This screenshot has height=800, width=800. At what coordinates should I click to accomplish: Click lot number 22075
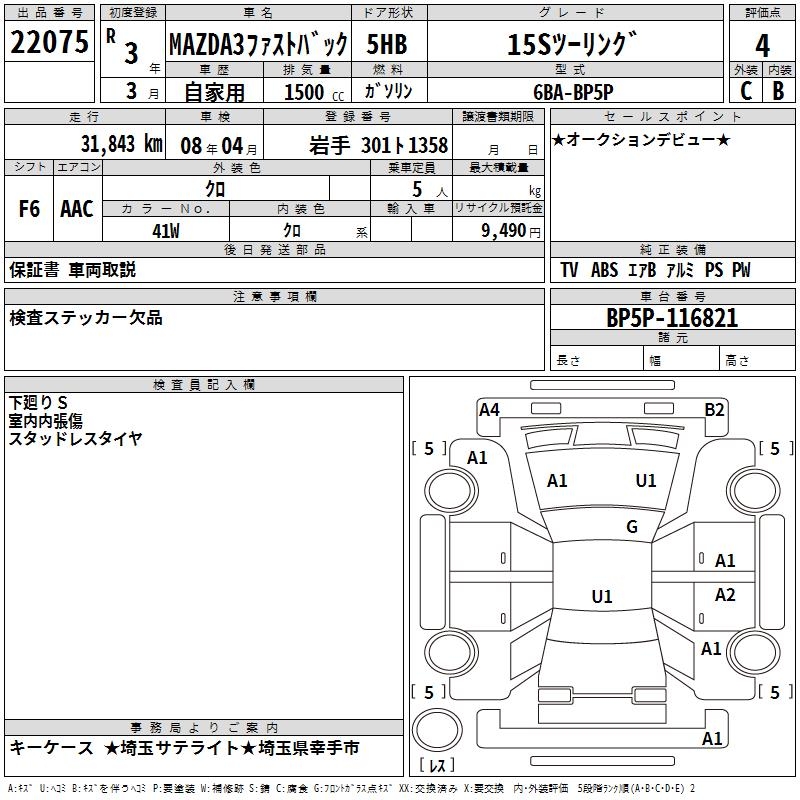pos(49,42)
